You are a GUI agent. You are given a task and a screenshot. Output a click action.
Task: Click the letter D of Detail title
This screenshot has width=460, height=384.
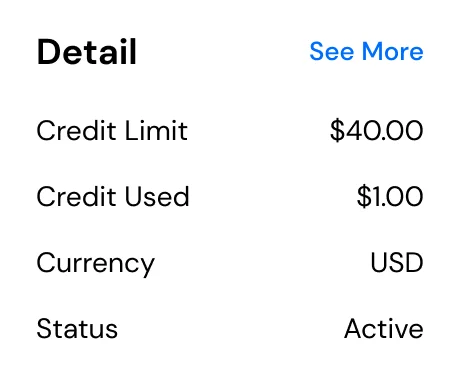48,52
